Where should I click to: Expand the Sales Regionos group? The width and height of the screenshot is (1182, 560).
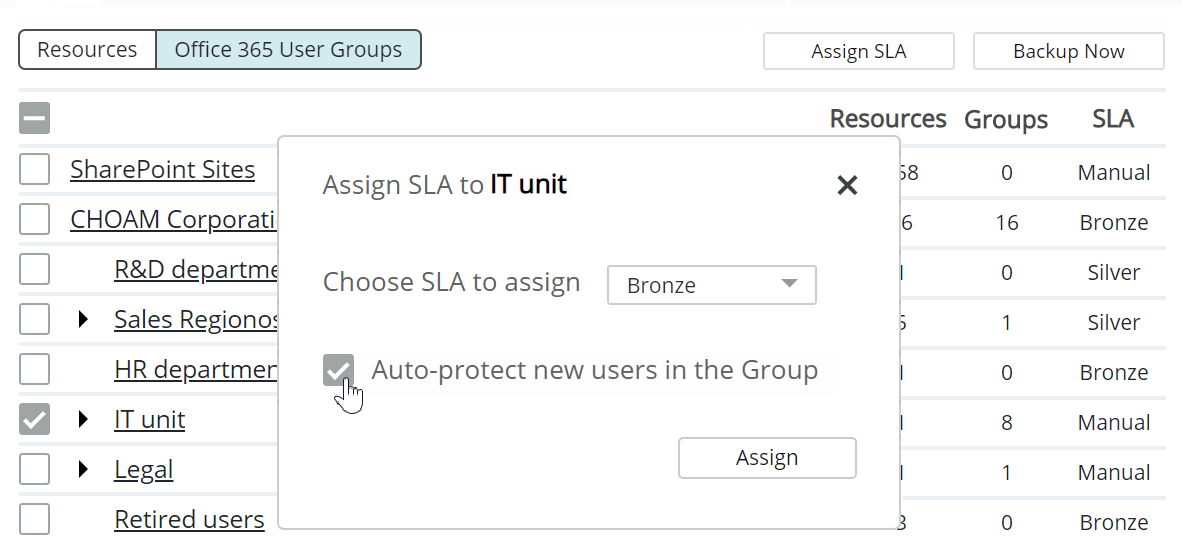[x=84, y=320]
